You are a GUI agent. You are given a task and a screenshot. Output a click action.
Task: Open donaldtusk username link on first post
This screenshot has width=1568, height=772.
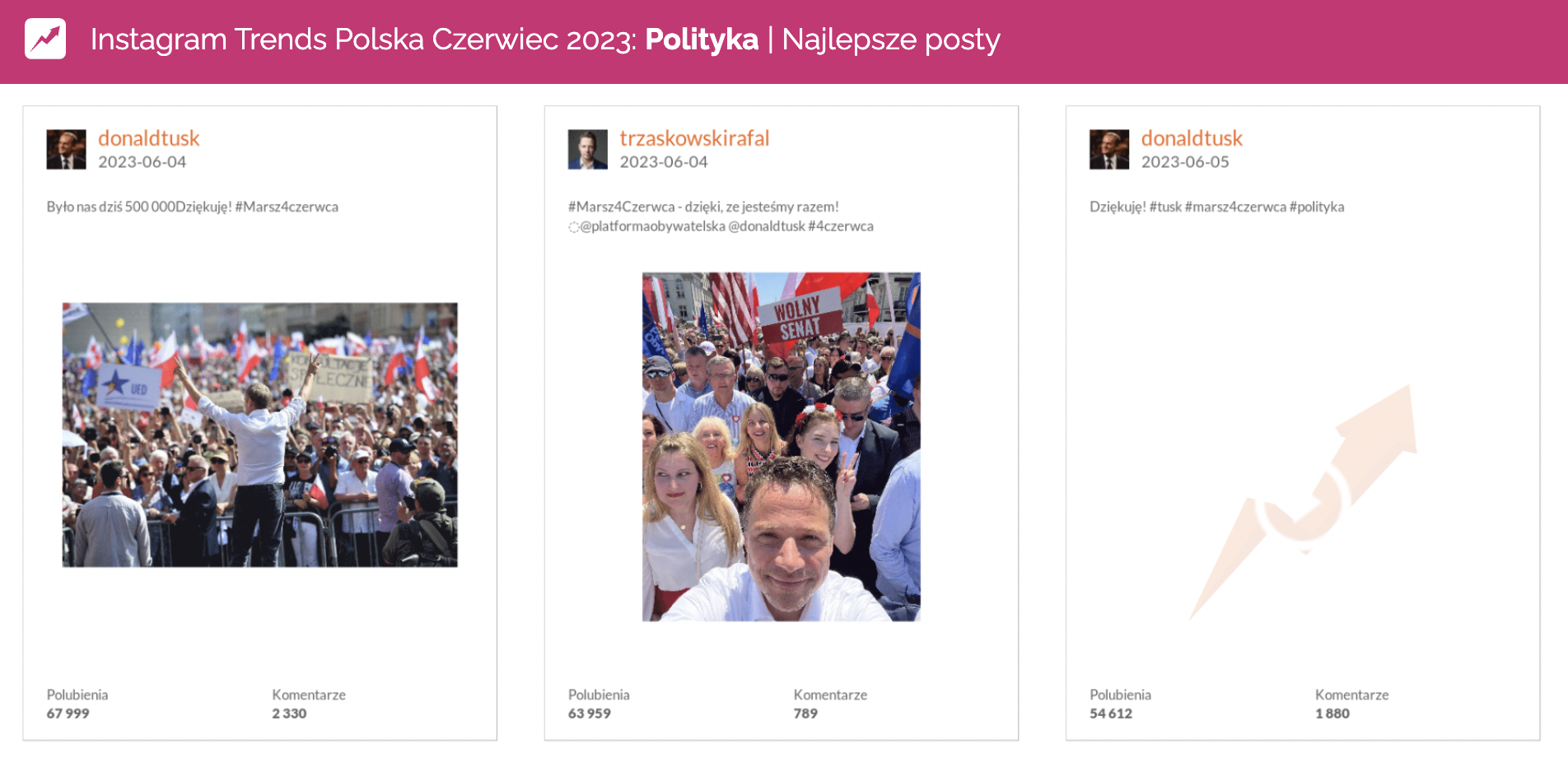[149, 138]
